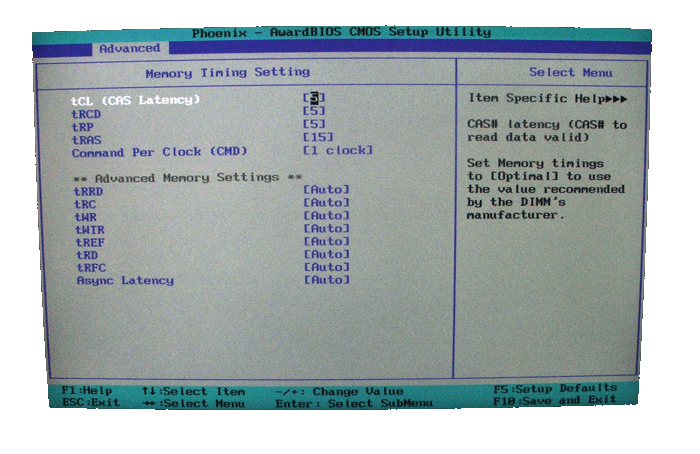Select the tRRD setting label

pos(88,192)
